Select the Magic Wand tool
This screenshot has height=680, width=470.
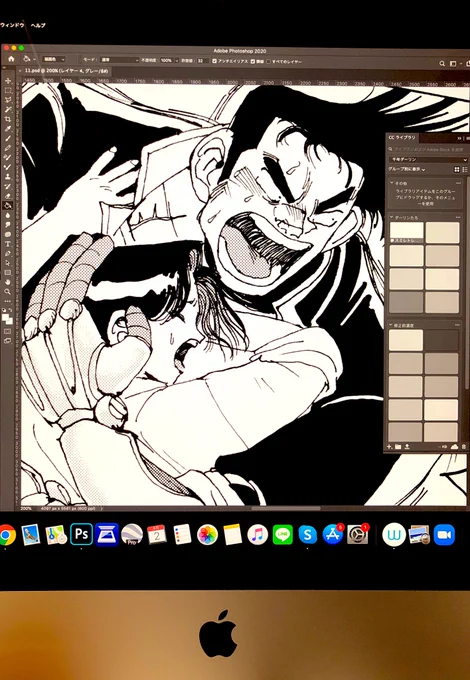point(8,109)
